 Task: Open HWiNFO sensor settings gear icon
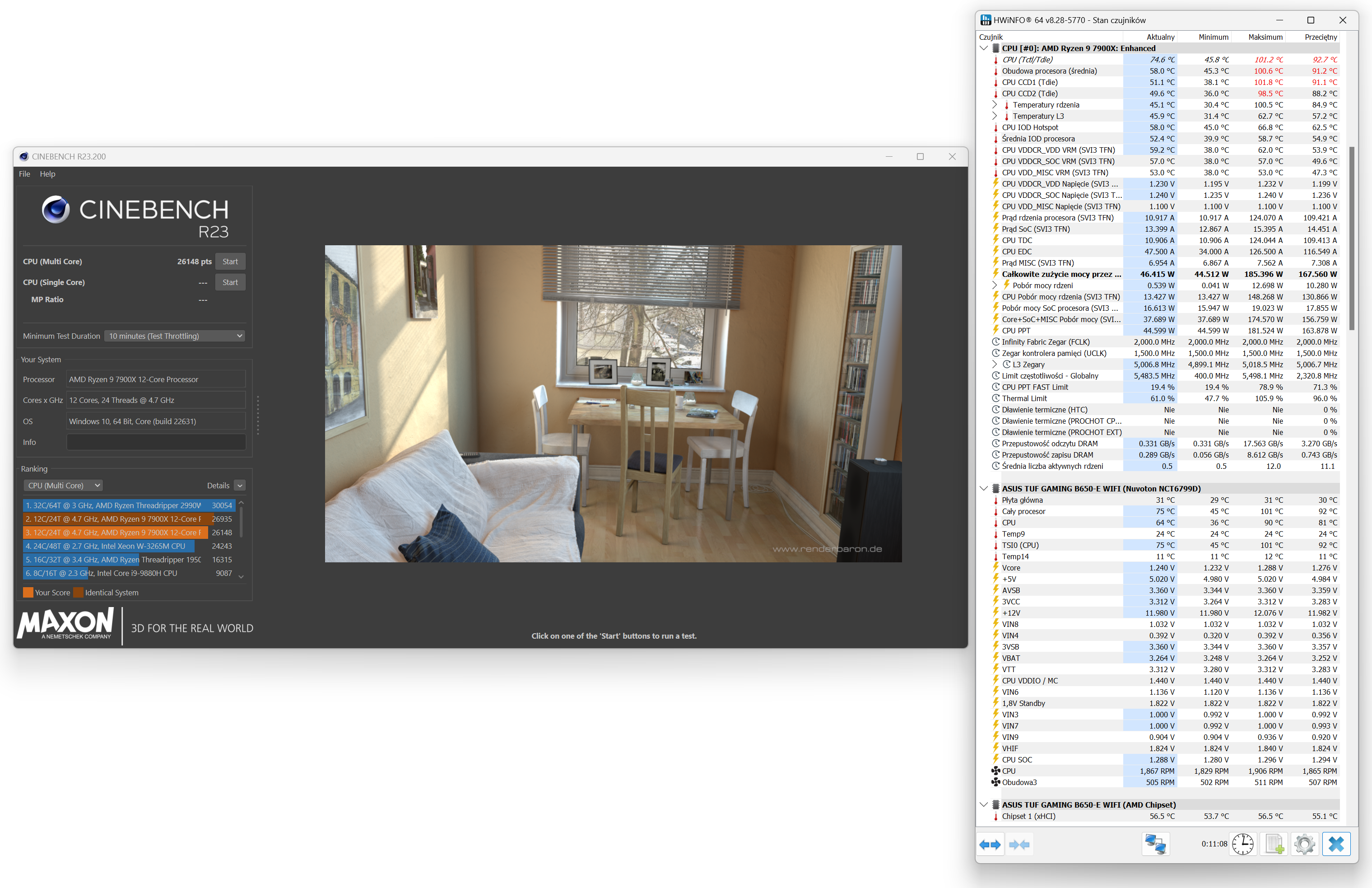[1305, 845]
